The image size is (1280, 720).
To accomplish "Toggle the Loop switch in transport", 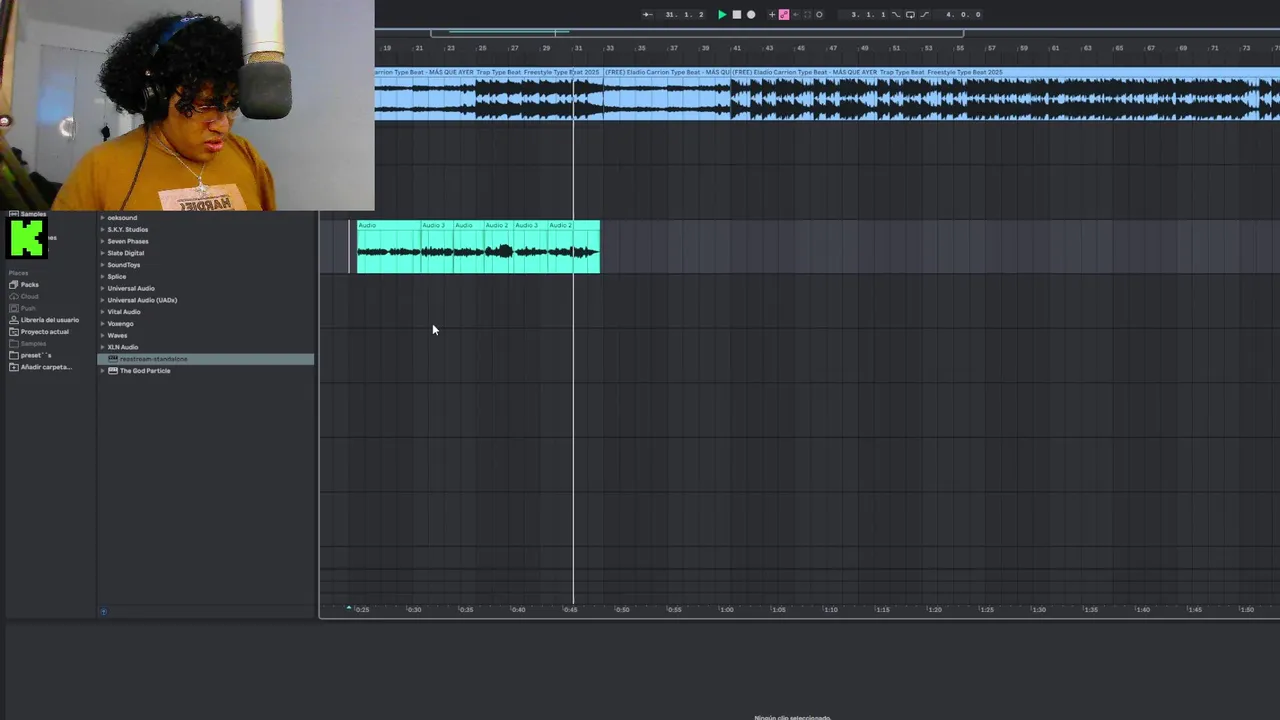I will (910, 14).
